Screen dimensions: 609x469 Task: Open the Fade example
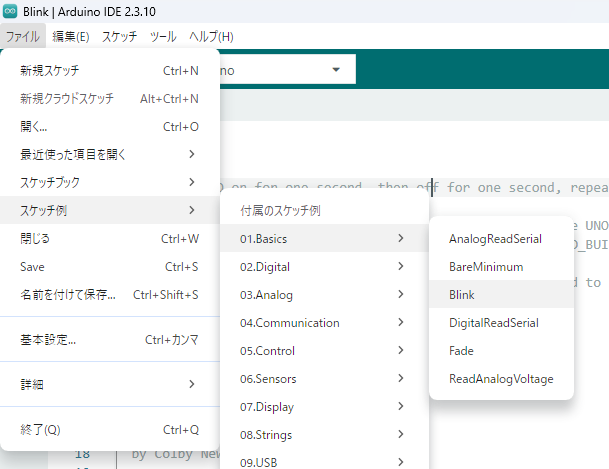[501, 351]
